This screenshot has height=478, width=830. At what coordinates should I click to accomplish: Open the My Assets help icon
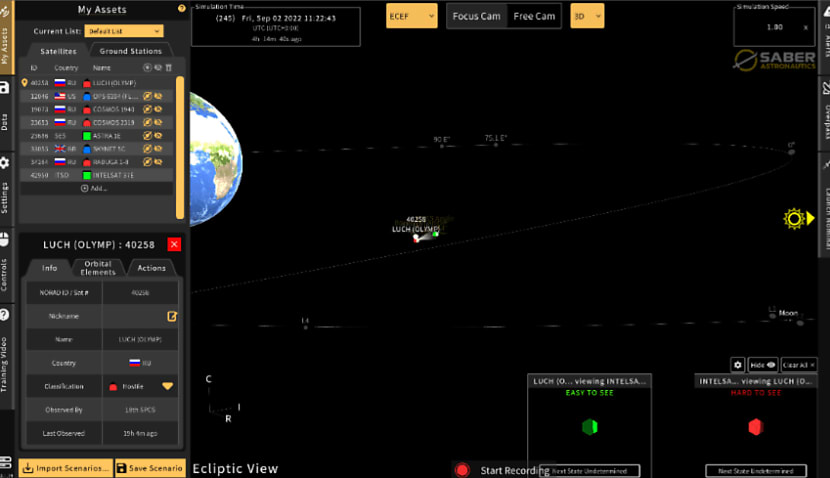(x=182, y=8)
